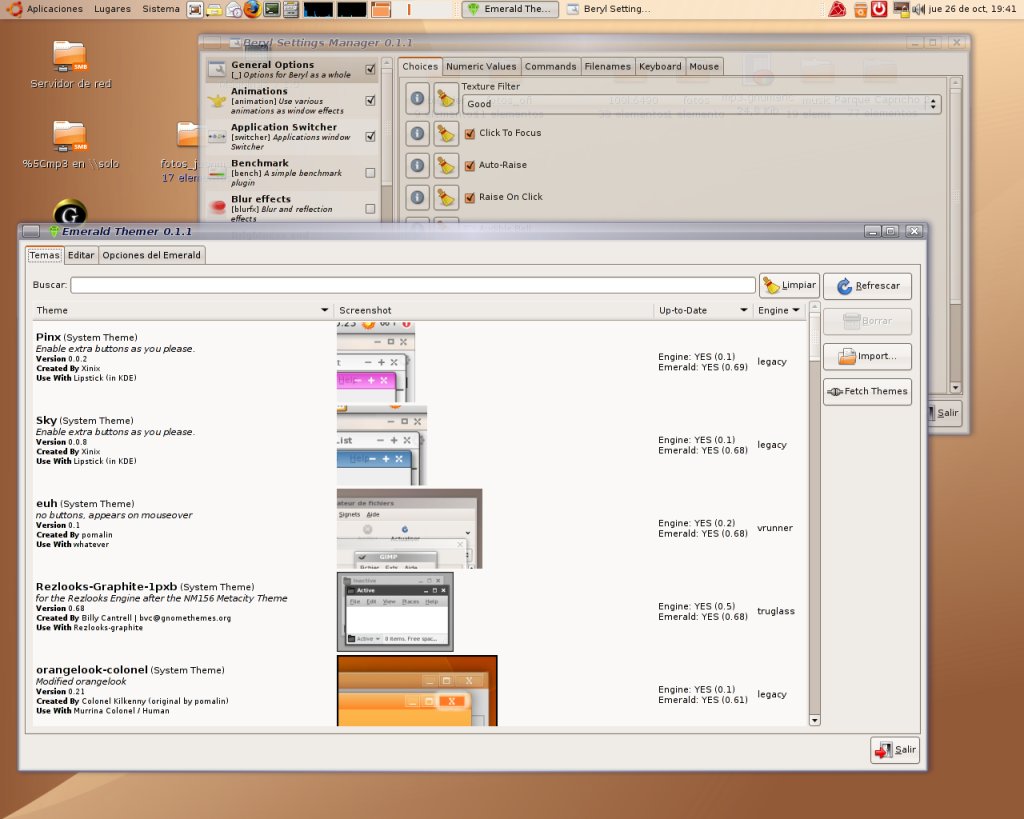Click the Import... button

click(x=867, y=357)
